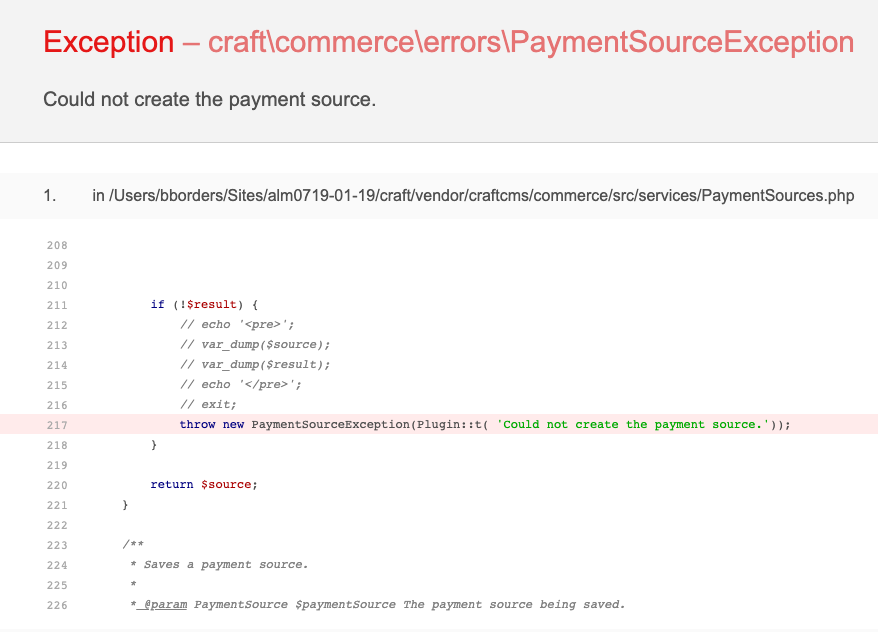Screen dimensions: 878x632
Task: Click the commented var_dump($source) line 213
Action: click(x=255, y=344)
